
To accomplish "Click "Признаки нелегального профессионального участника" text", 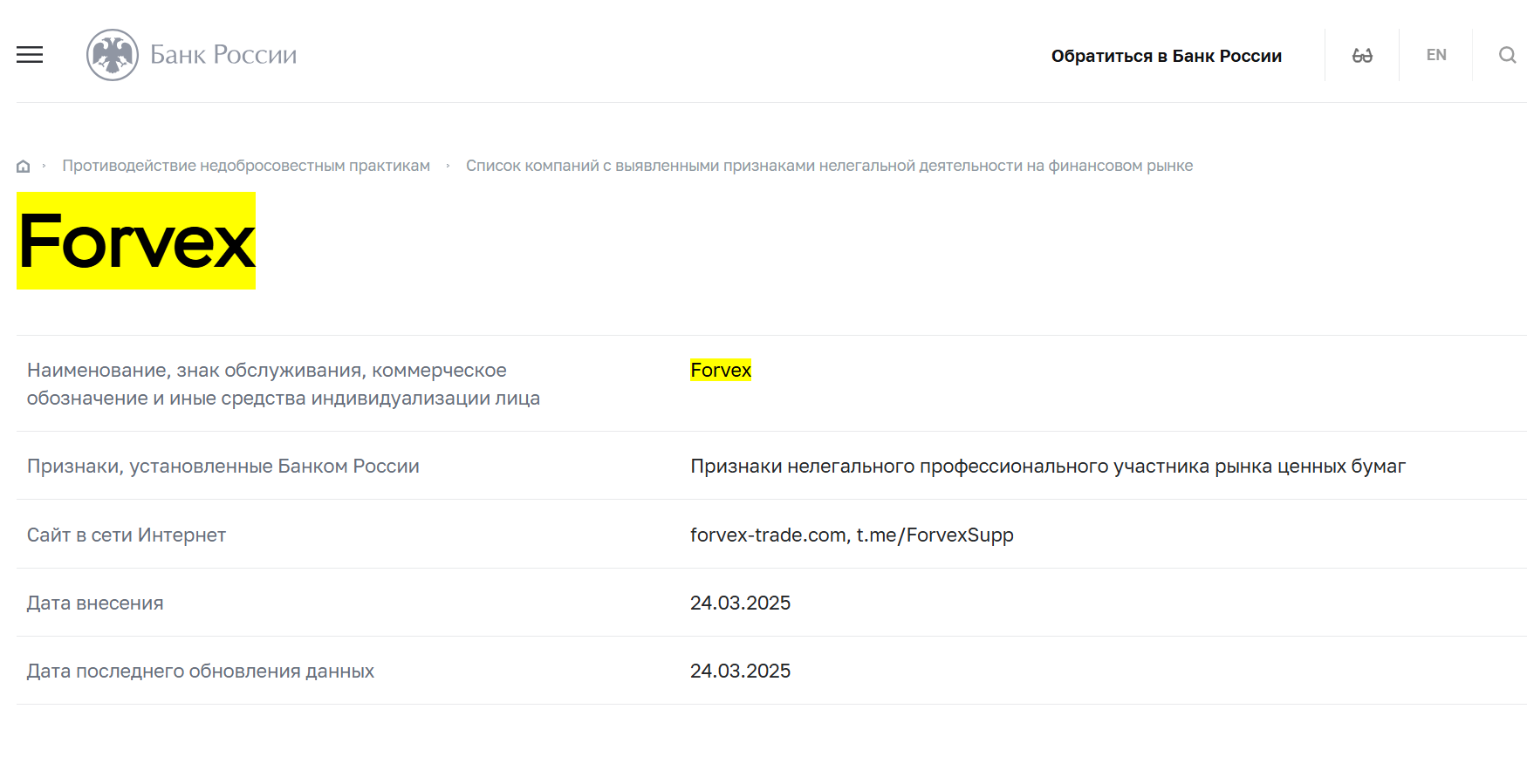I will pyautogui.click(x=1047, y=467).
